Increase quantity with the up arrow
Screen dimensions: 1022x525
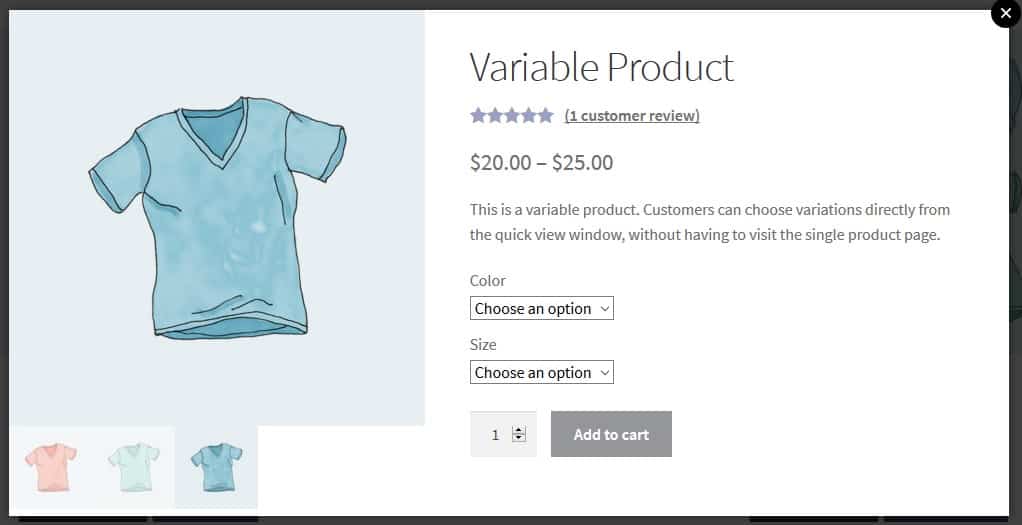pos(519,430)
